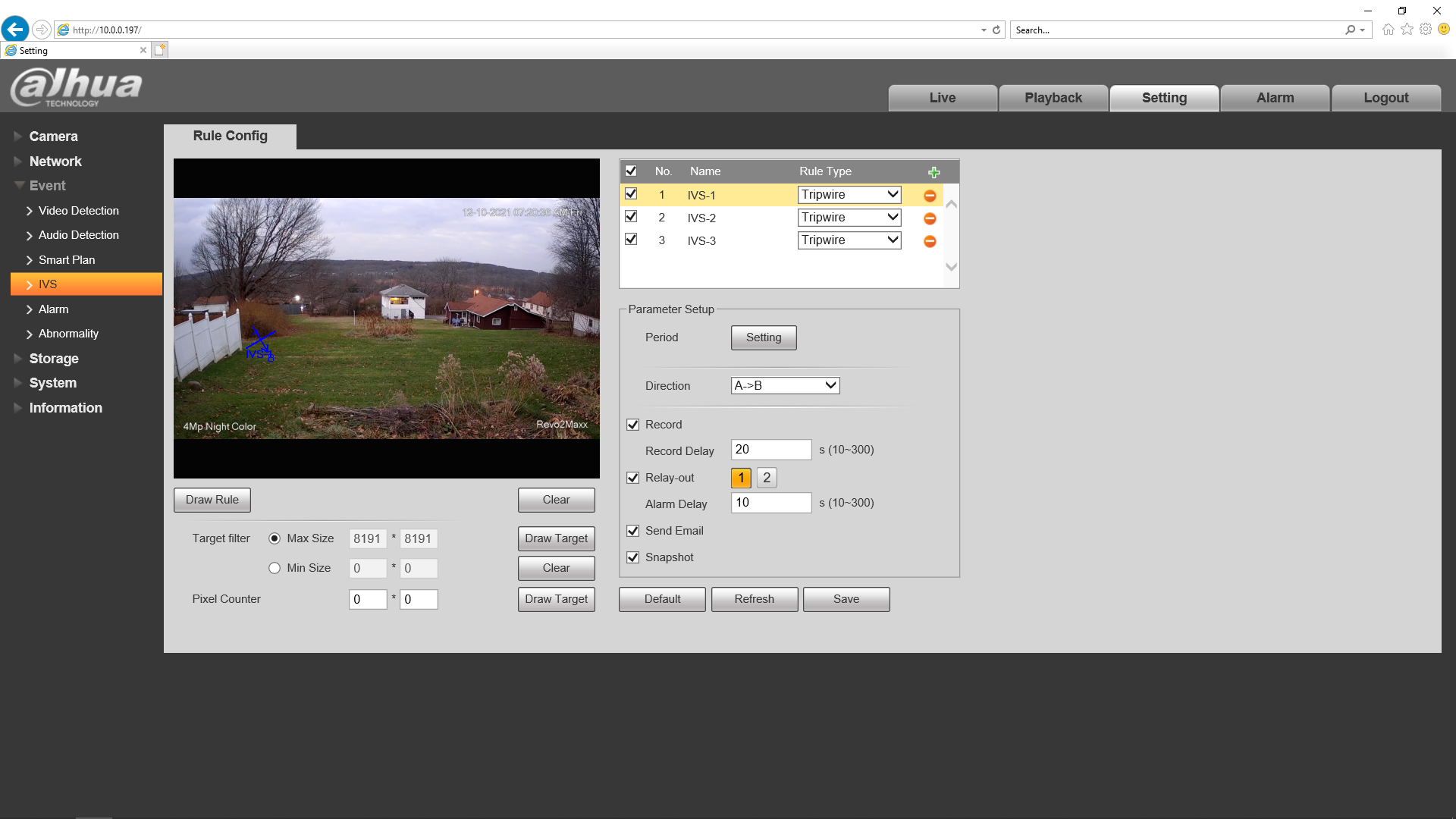The image size is (1456, 819).
Task: Add a new IVS rule with plus icon
Action: pos(934,172)
